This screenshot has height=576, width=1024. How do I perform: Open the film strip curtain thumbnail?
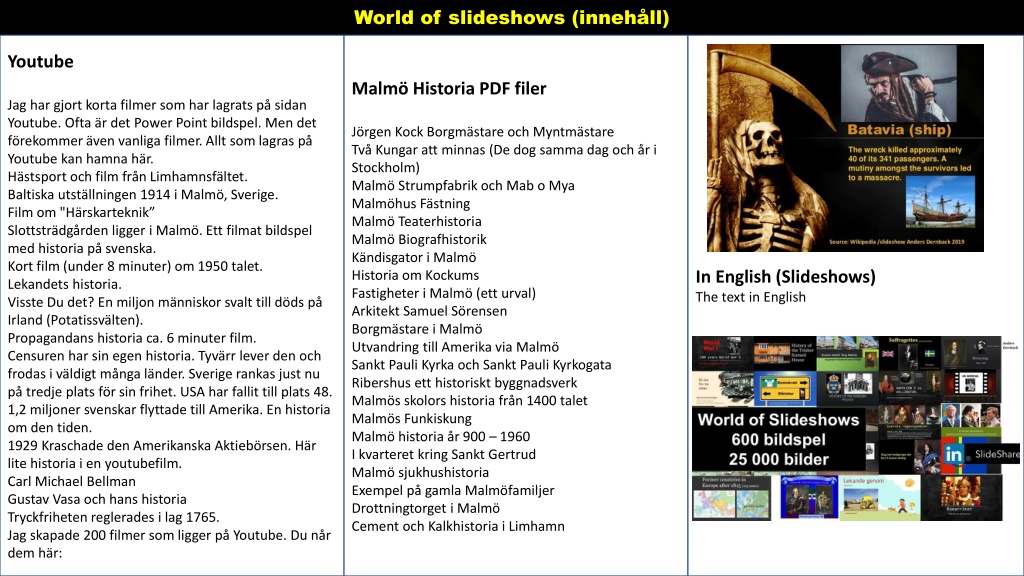pos(971,388)
